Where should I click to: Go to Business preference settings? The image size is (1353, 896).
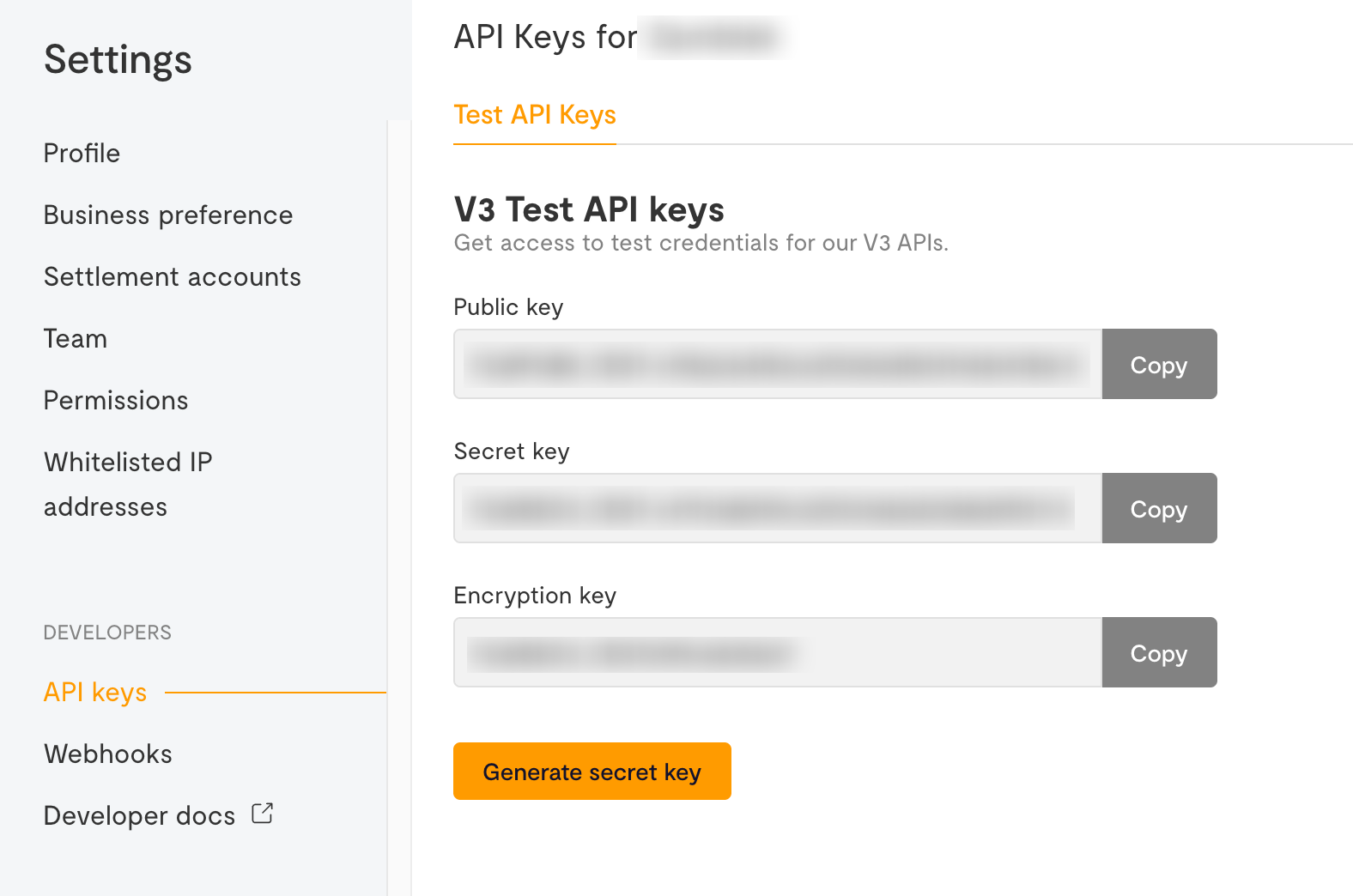168,215
